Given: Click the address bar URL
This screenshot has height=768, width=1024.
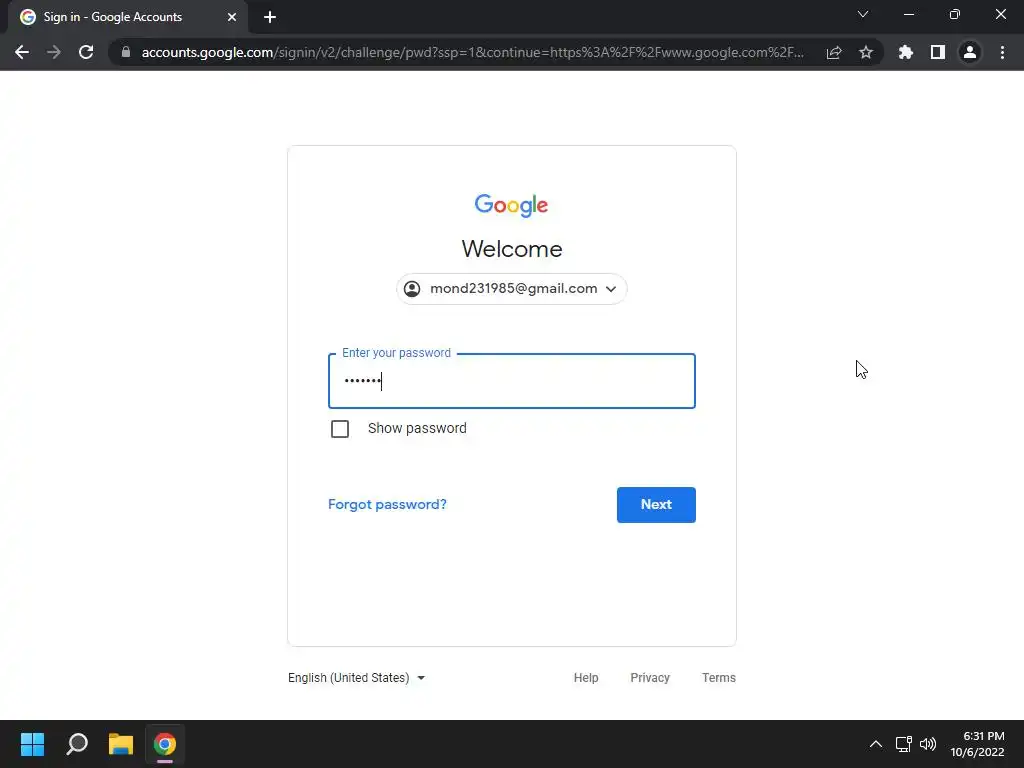Looking at the screenshot, I should [473, 52].
